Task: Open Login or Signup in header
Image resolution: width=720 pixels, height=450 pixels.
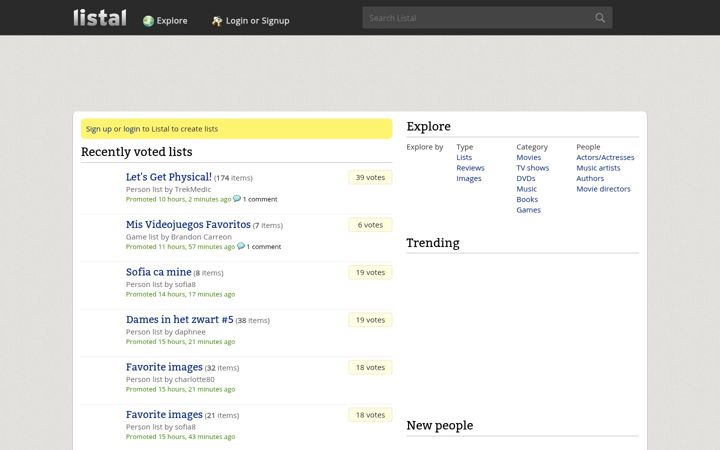Action: tap(258, 21)
